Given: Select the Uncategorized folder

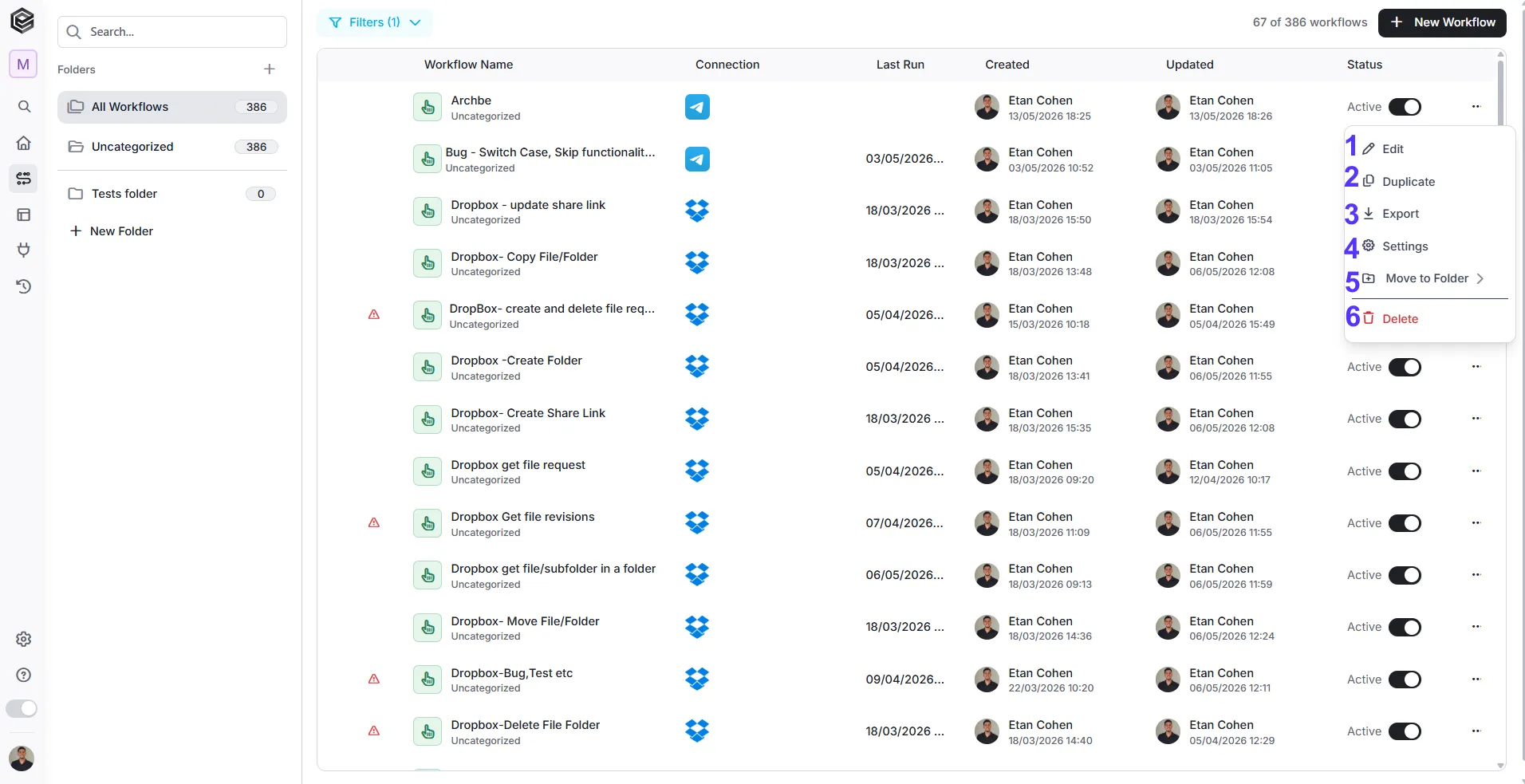Looking at the screenshot, I should tap(172, 147).
